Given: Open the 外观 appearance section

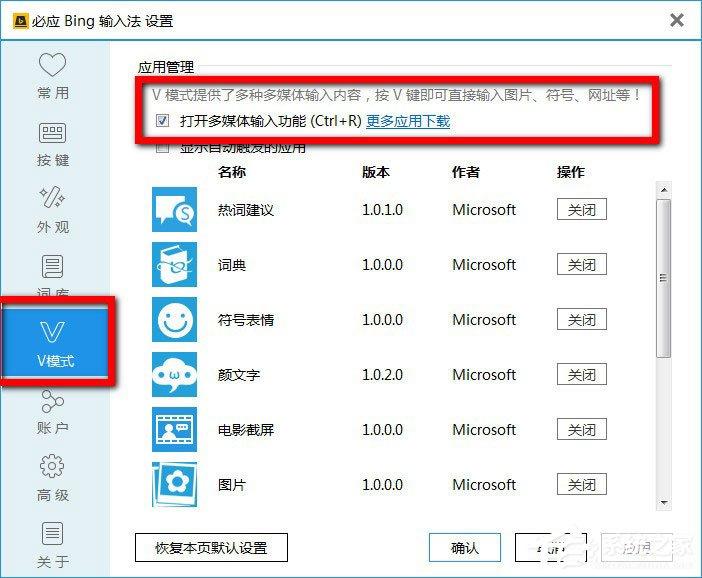Looking at the screenshot, I should click(x=53, y=210).
